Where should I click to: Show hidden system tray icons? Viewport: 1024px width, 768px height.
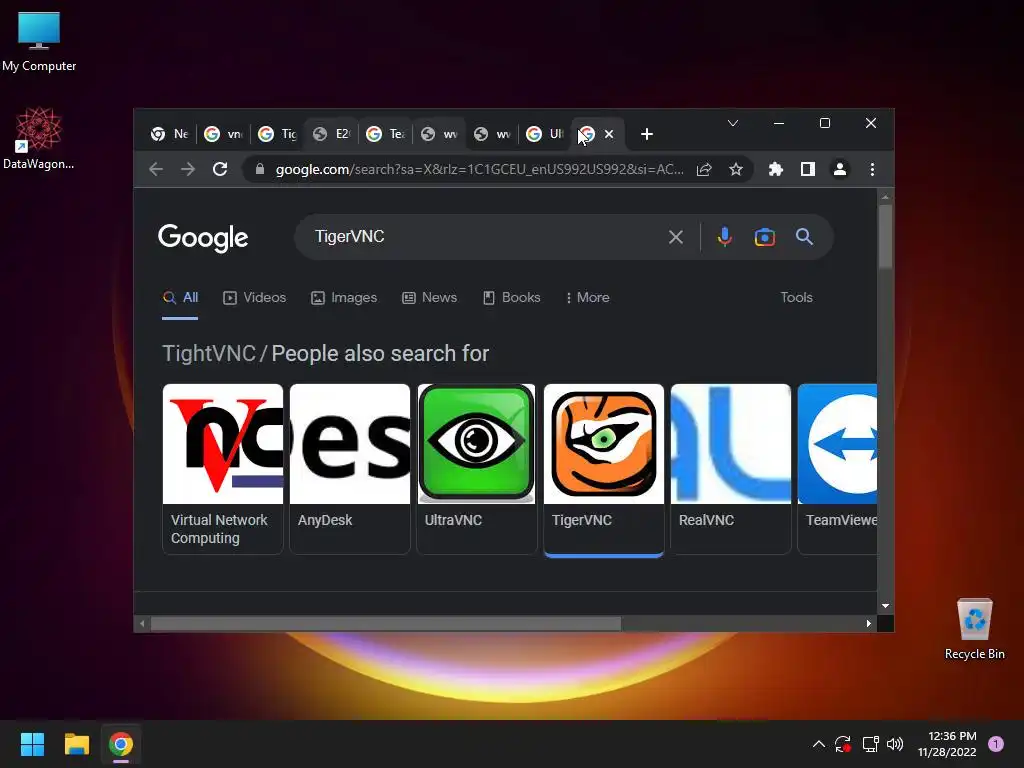(x=818, y=744)
